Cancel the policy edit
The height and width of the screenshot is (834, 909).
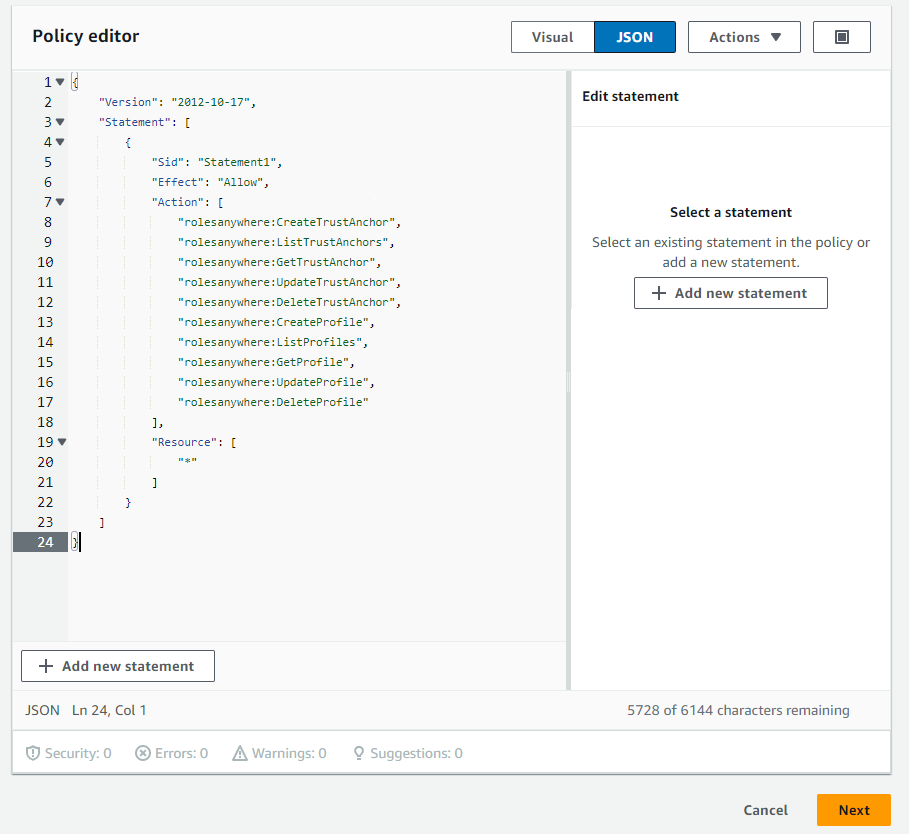coord(765,810)
